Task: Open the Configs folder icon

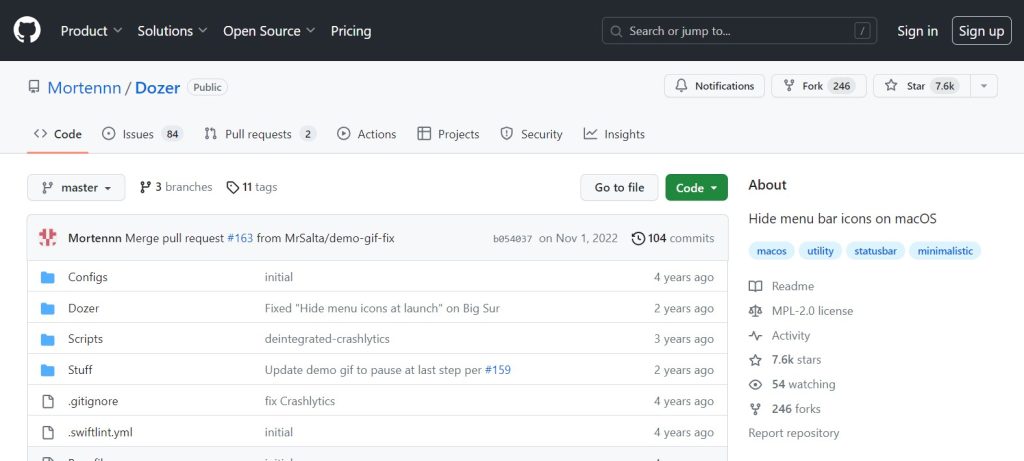Action: coord(48,278)
